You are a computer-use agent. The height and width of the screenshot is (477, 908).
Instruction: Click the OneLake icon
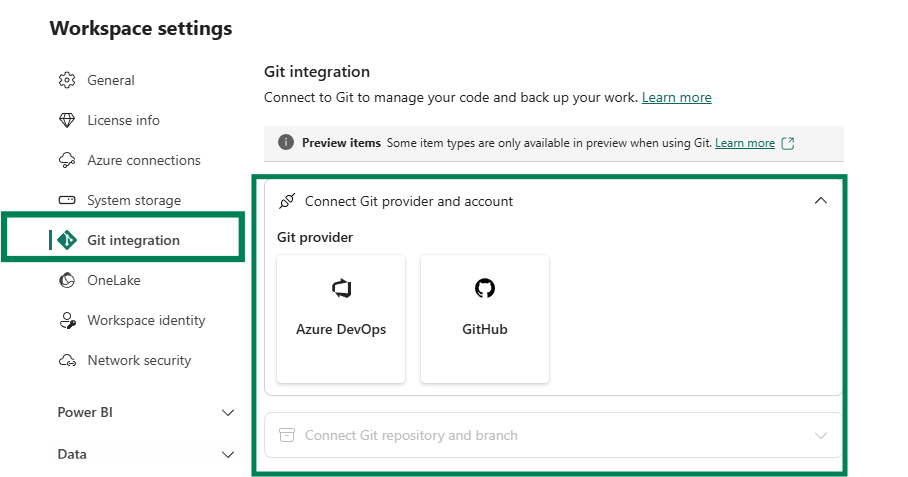pos(67,280)
